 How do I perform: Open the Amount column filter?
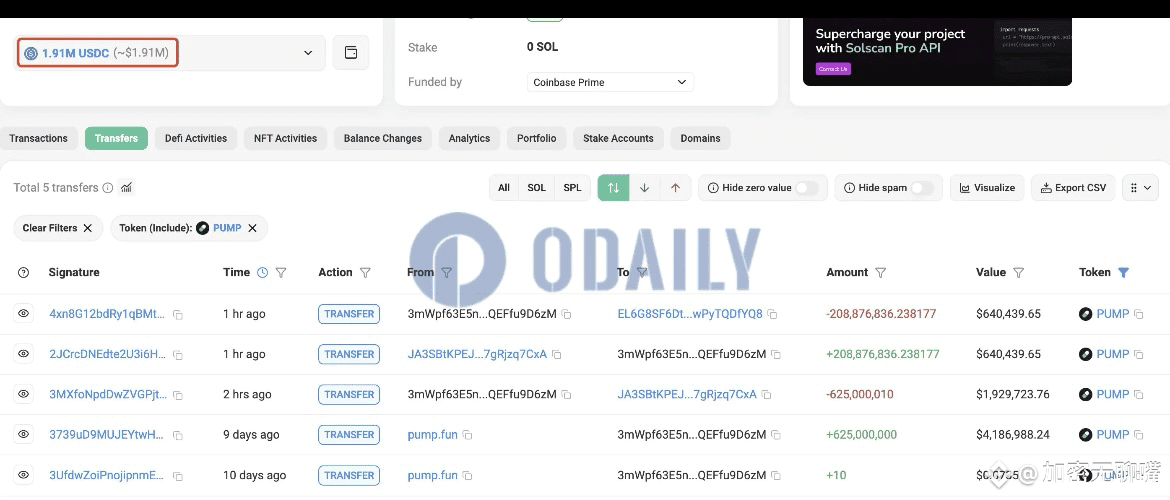click(x=880, y=273)
